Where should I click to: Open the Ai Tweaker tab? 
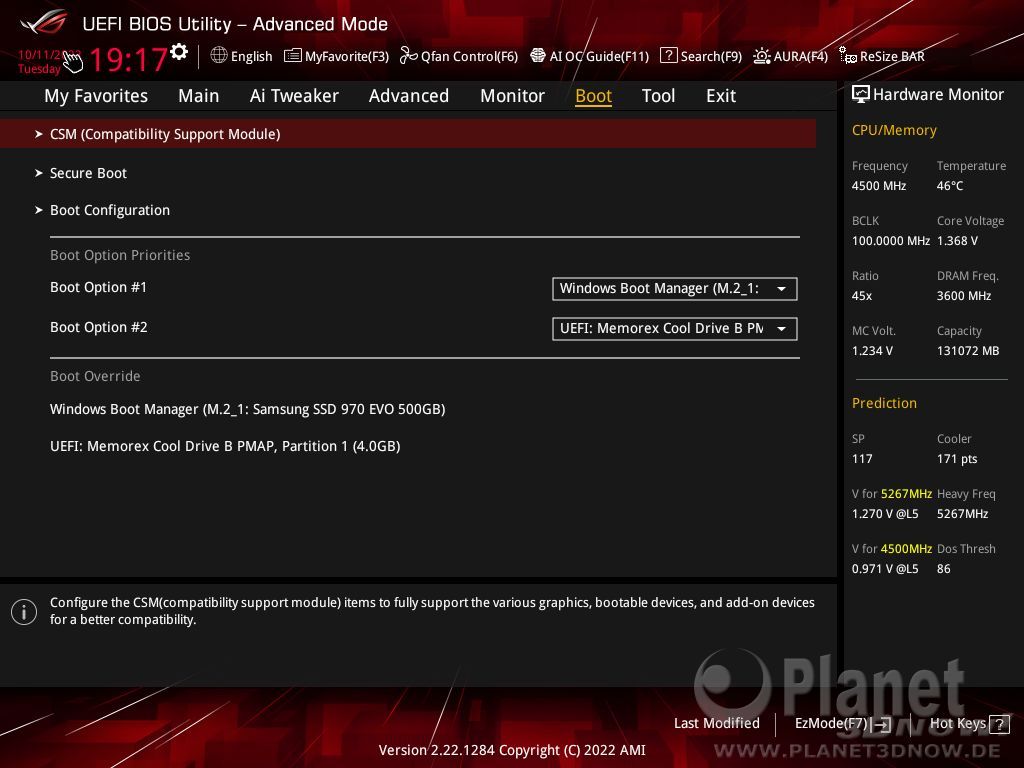pos(294,96)
